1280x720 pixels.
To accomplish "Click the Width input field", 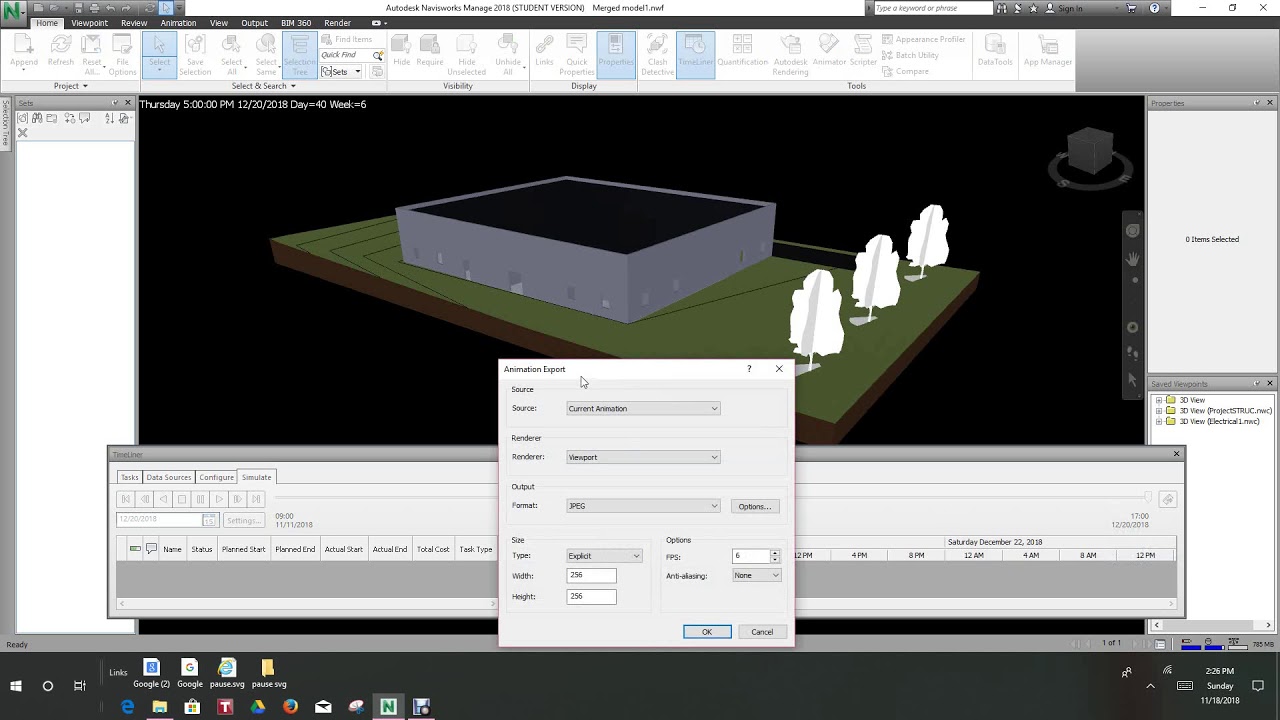I will click(591, 576).
